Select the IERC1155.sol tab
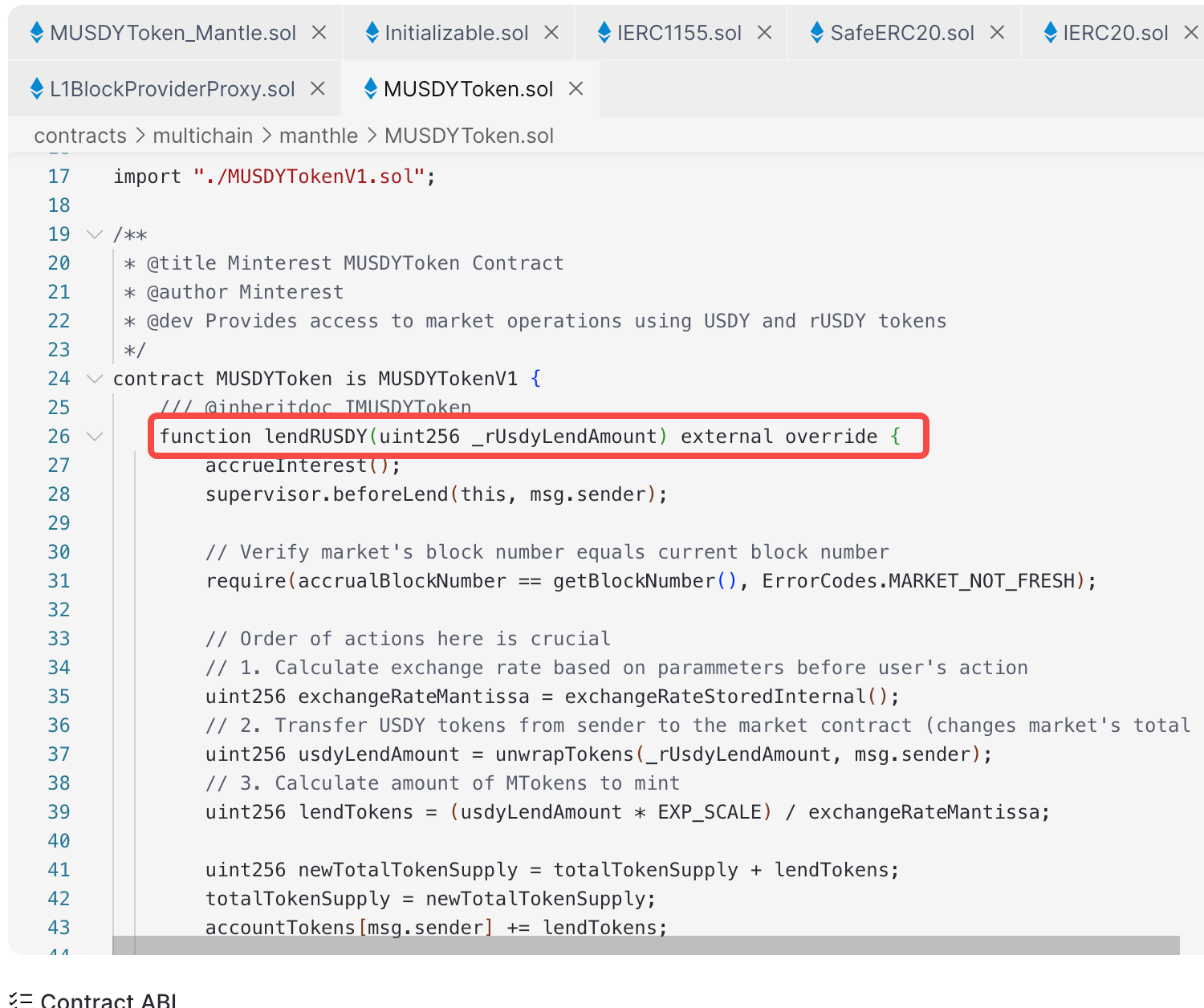 pyautogui.click(x=680, y=33)
